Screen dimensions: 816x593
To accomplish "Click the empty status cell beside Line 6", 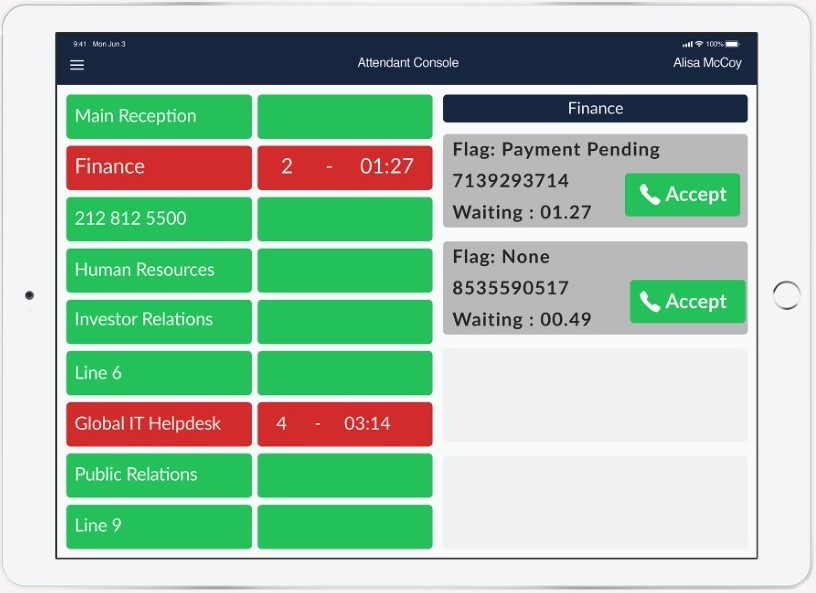I will click(x=345, y=372).
